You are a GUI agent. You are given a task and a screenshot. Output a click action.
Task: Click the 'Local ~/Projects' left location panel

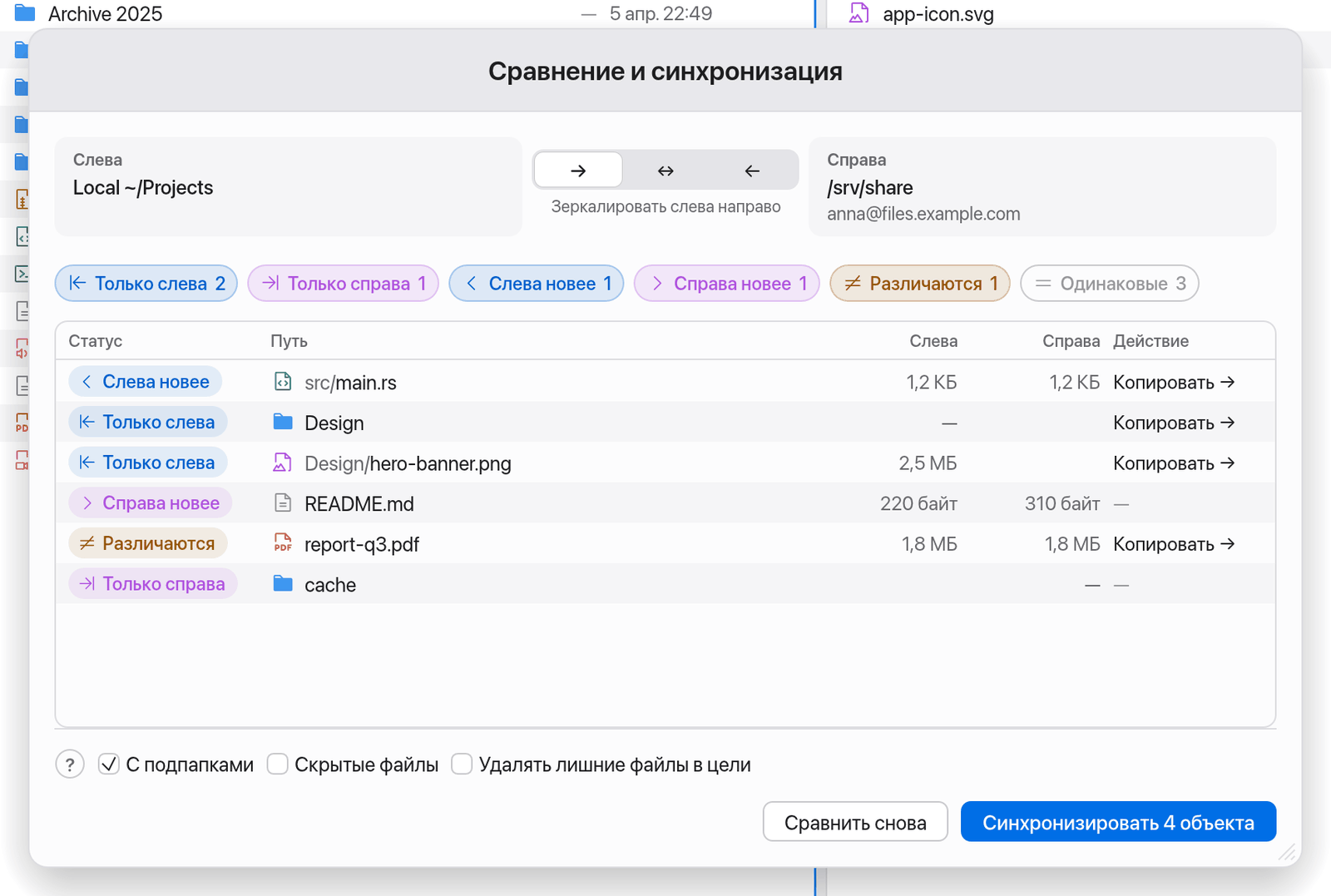[x=289, y=186]
